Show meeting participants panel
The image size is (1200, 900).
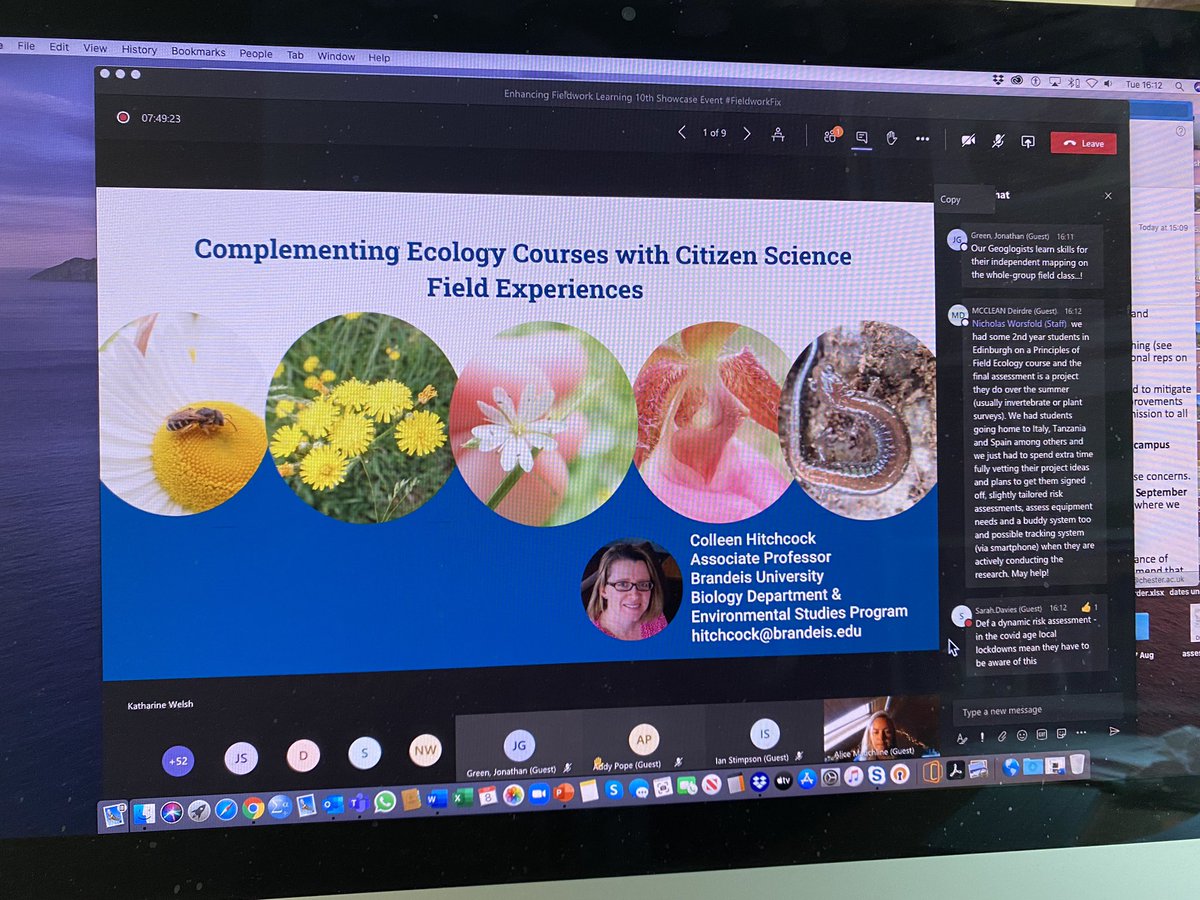pyautogui.click(x=831, y=136)
